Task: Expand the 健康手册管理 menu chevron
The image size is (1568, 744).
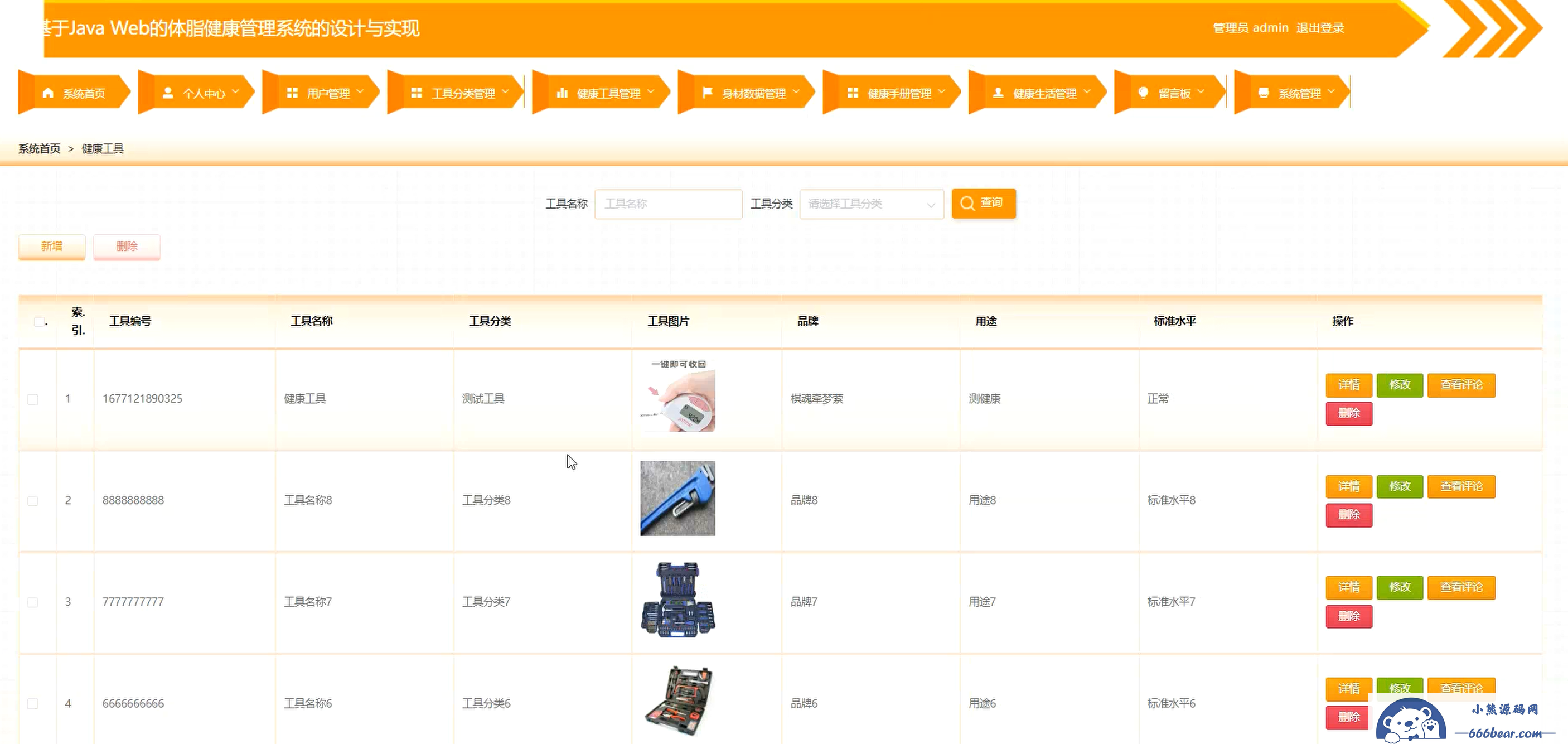Action: 942,92
